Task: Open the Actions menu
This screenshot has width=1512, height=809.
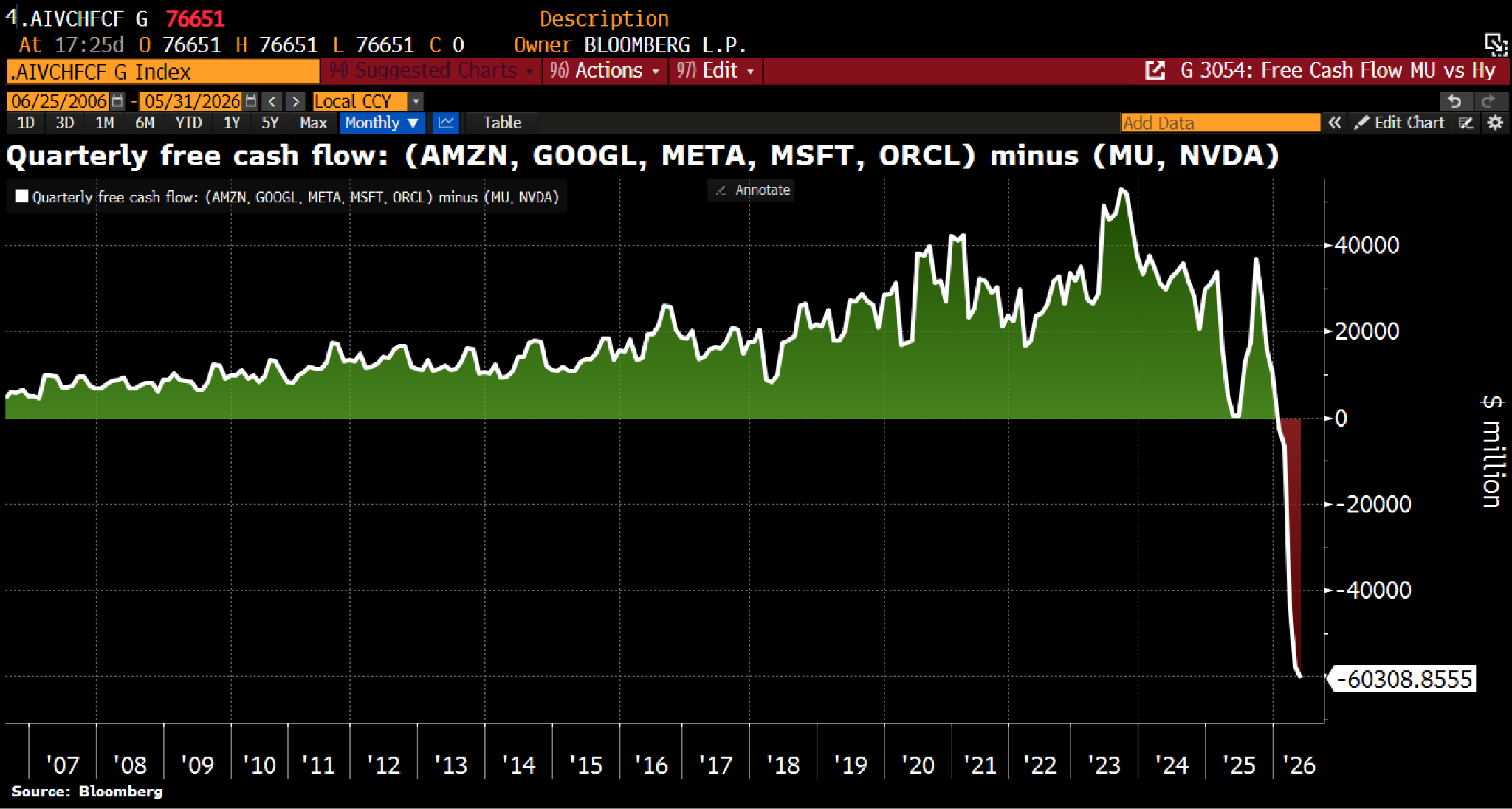Action: (605, 71)
